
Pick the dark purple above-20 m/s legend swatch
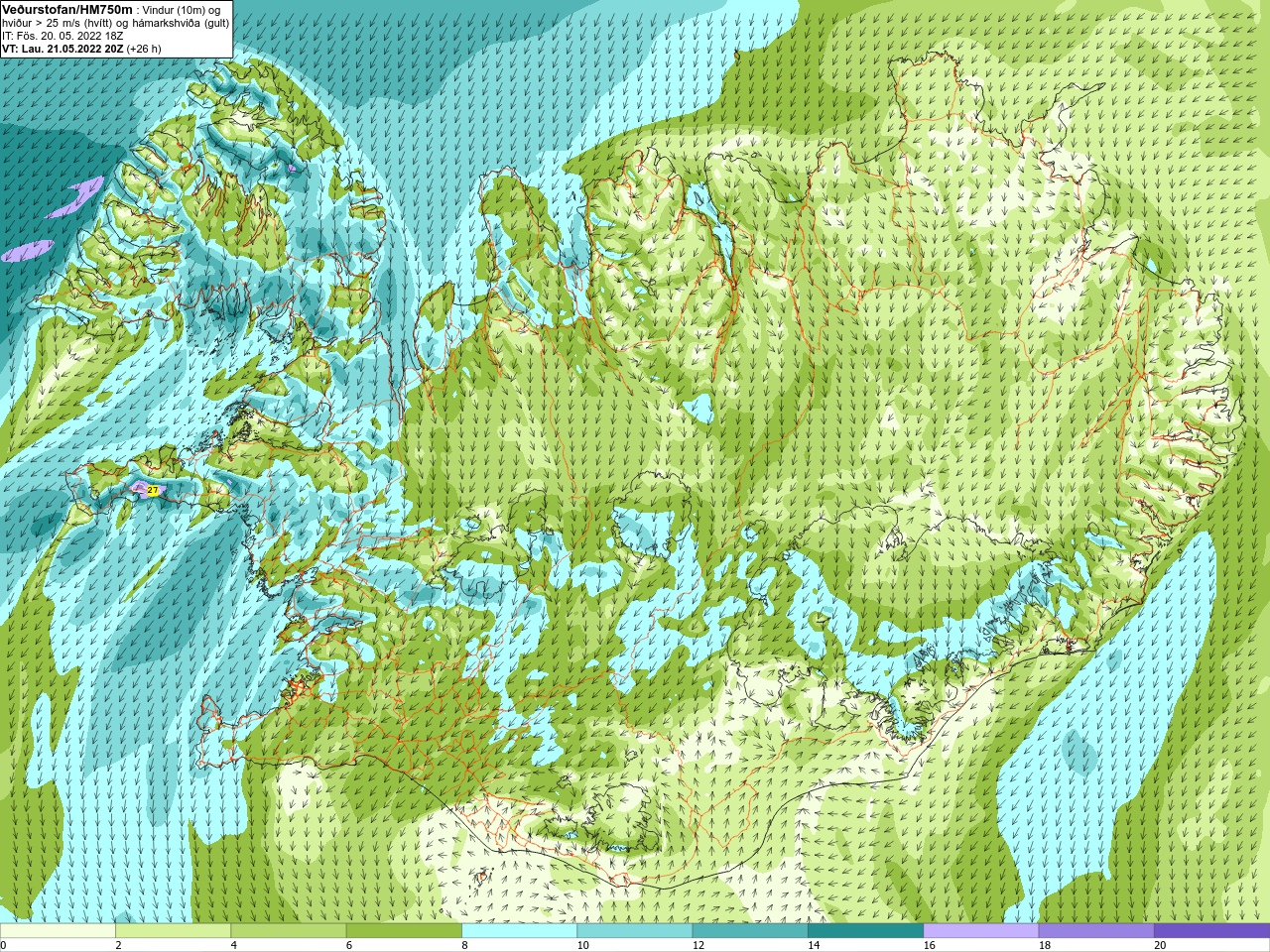tap(1211, 931)
